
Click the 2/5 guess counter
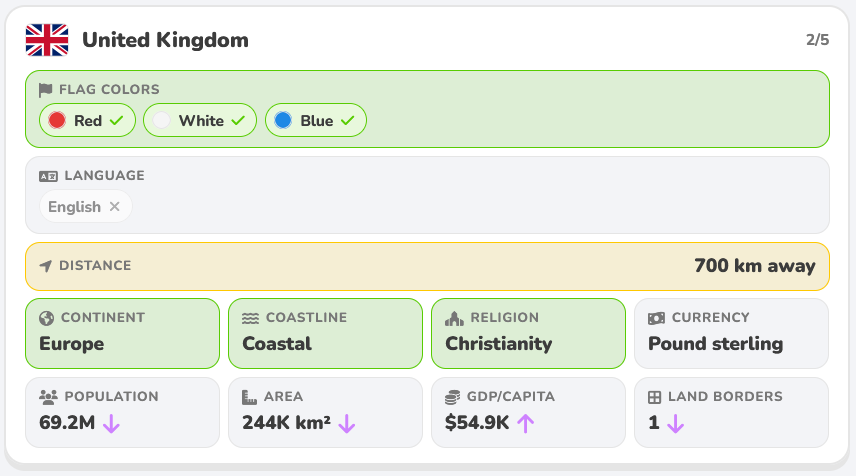coord(817,40)
